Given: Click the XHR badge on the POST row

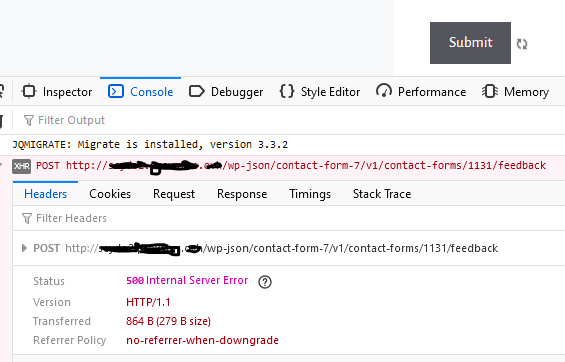Looking at the screenshot, I should click(x=21, y=166).
